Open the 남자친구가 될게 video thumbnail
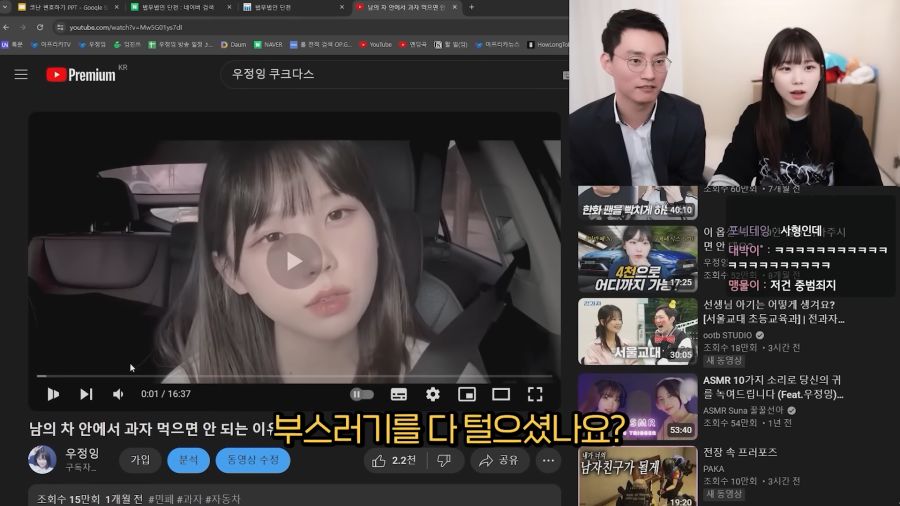 [638, 477]
